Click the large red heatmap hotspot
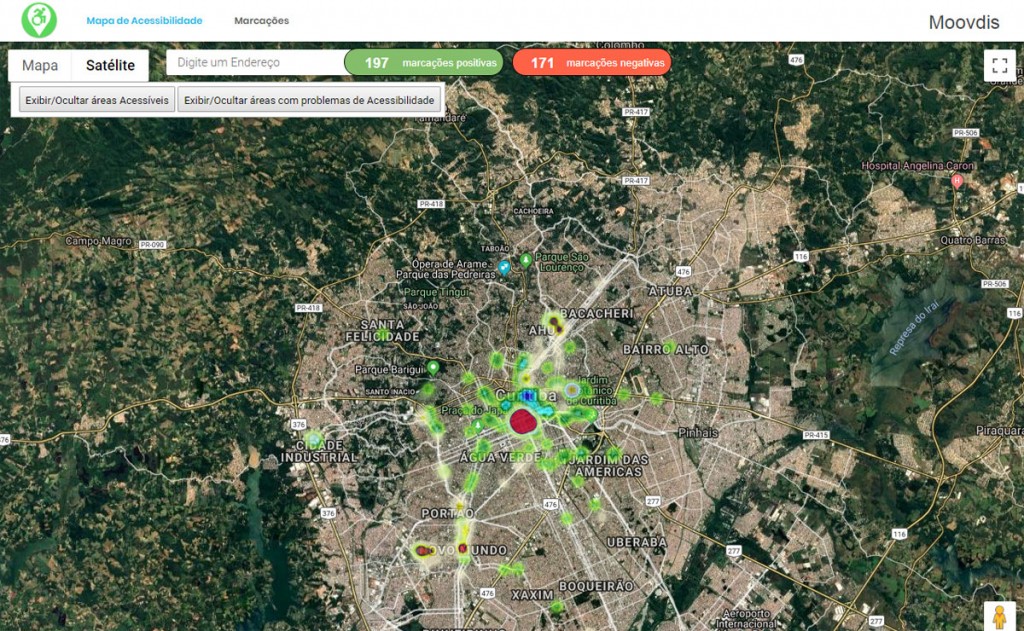Viewport: 1024px width, 631px height. pos(523,421)
